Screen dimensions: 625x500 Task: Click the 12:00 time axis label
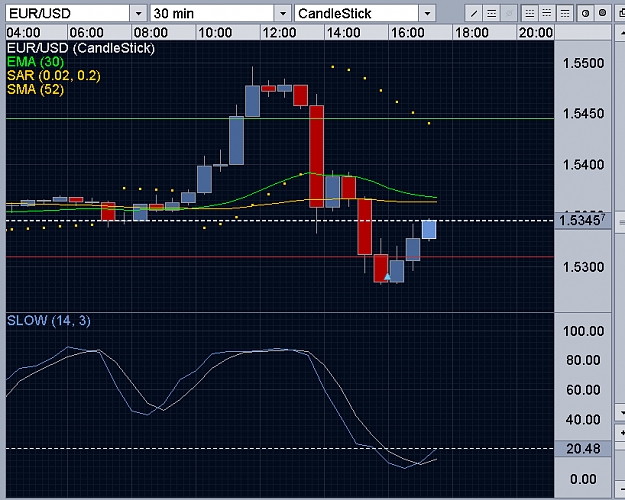coord(279,32)
